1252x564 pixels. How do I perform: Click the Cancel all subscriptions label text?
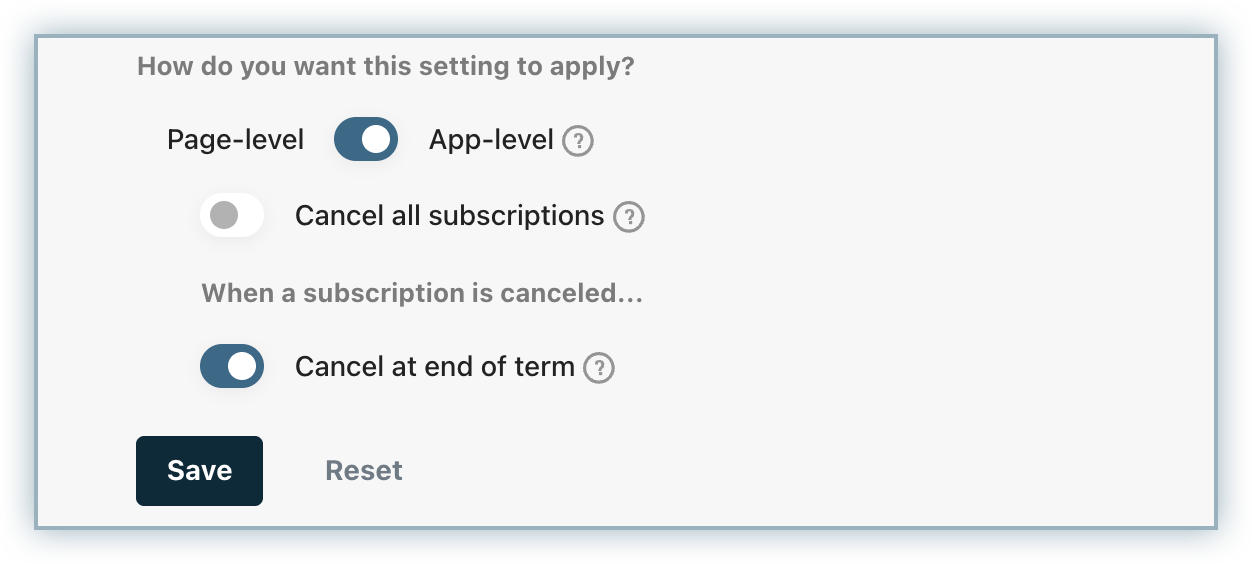click(x=449, y=216)
